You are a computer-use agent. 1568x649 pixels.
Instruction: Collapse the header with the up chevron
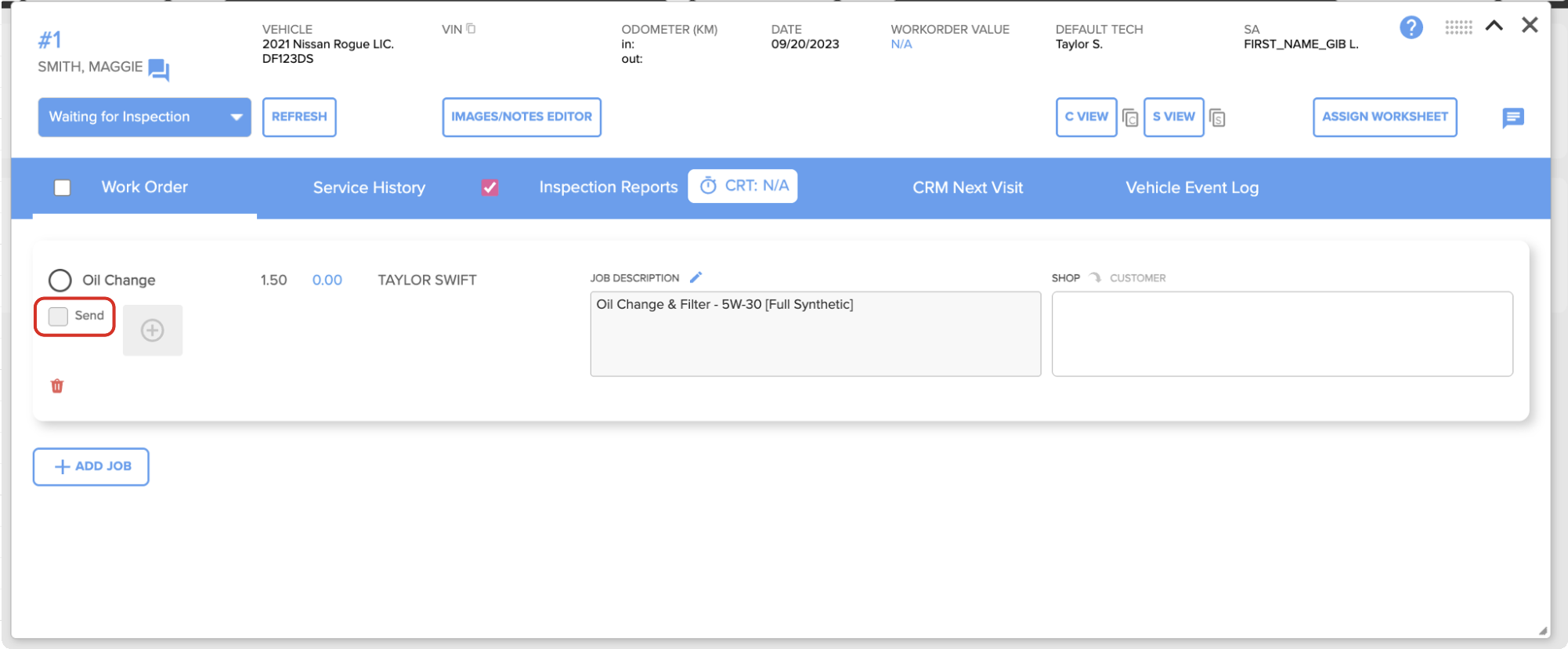(1494, 26)
